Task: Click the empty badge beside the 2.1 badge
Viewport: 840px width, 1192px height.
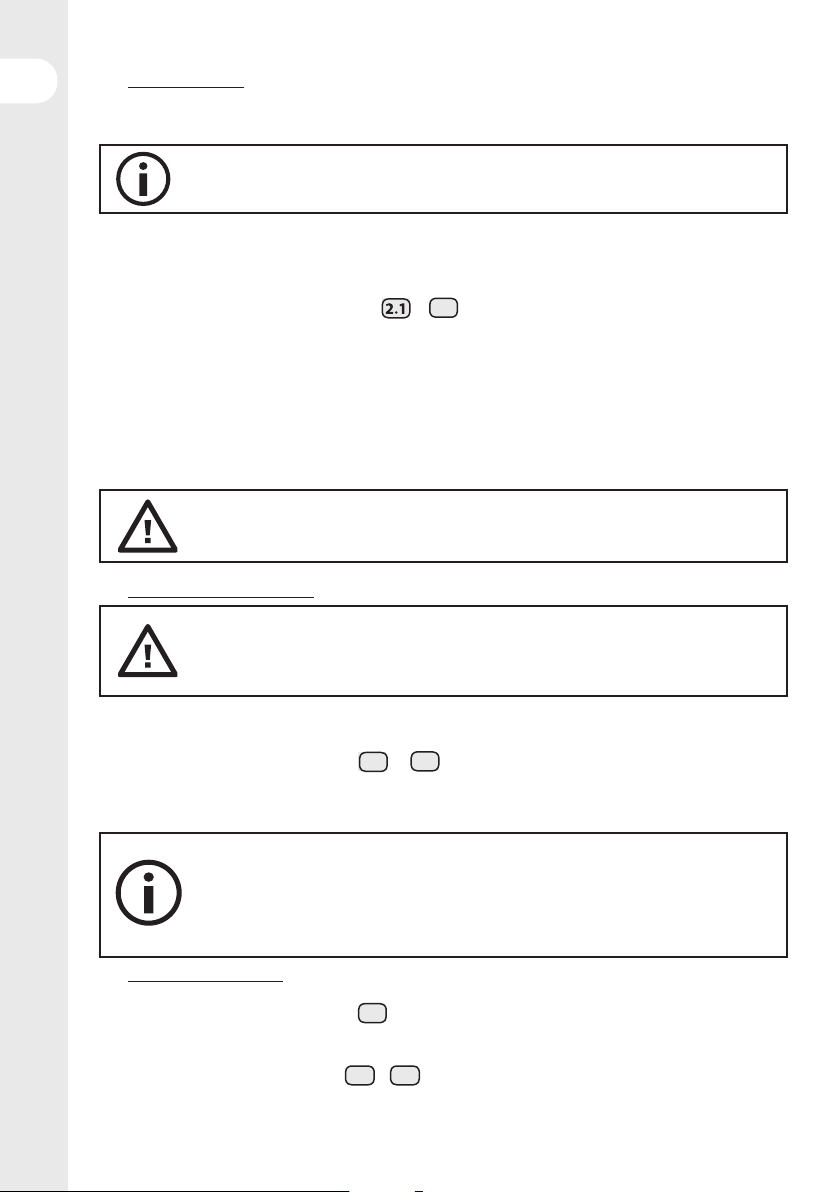Action: click(444, 308)
